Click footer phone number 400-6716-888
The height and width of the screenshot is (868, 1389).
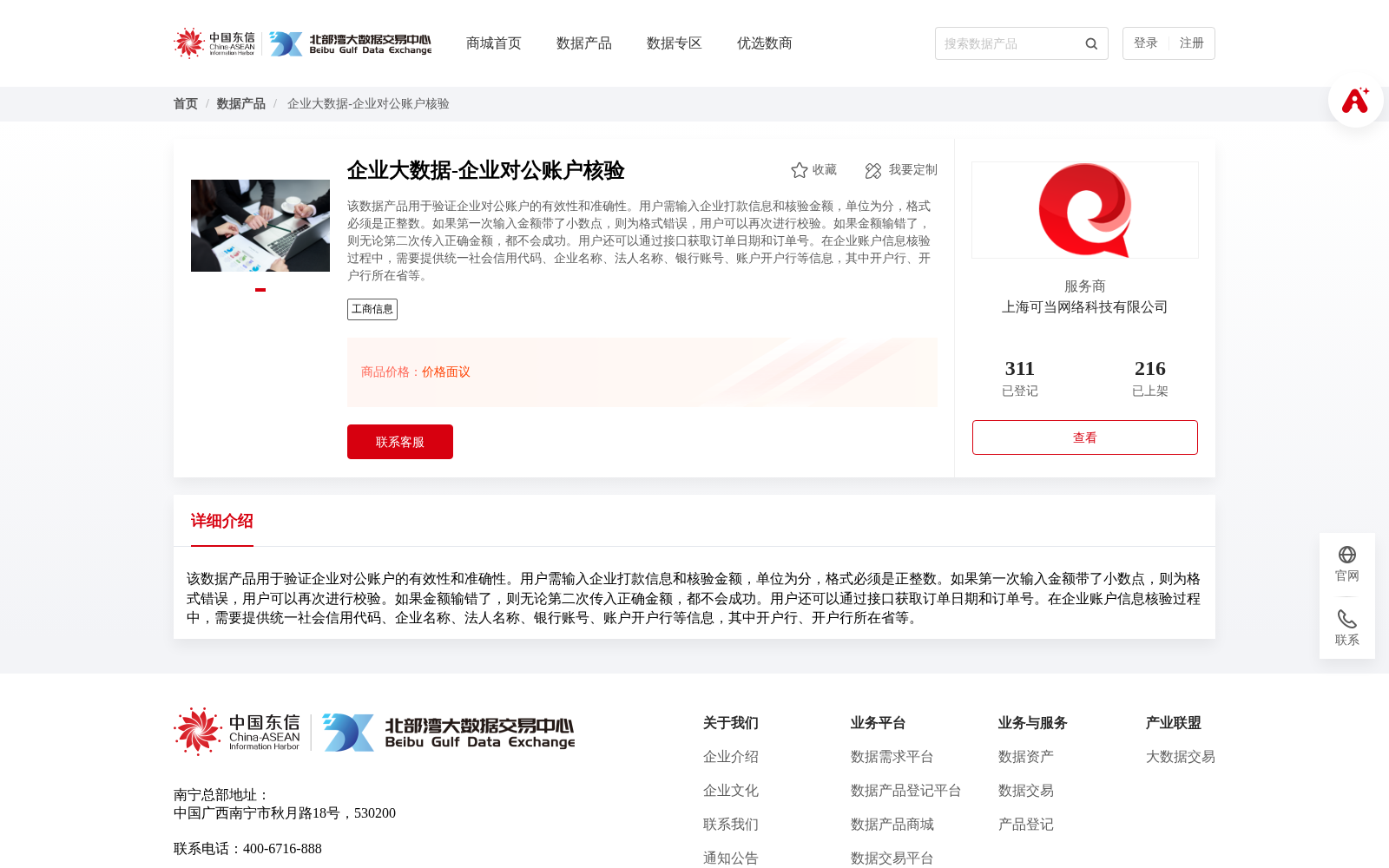(282, 849)
